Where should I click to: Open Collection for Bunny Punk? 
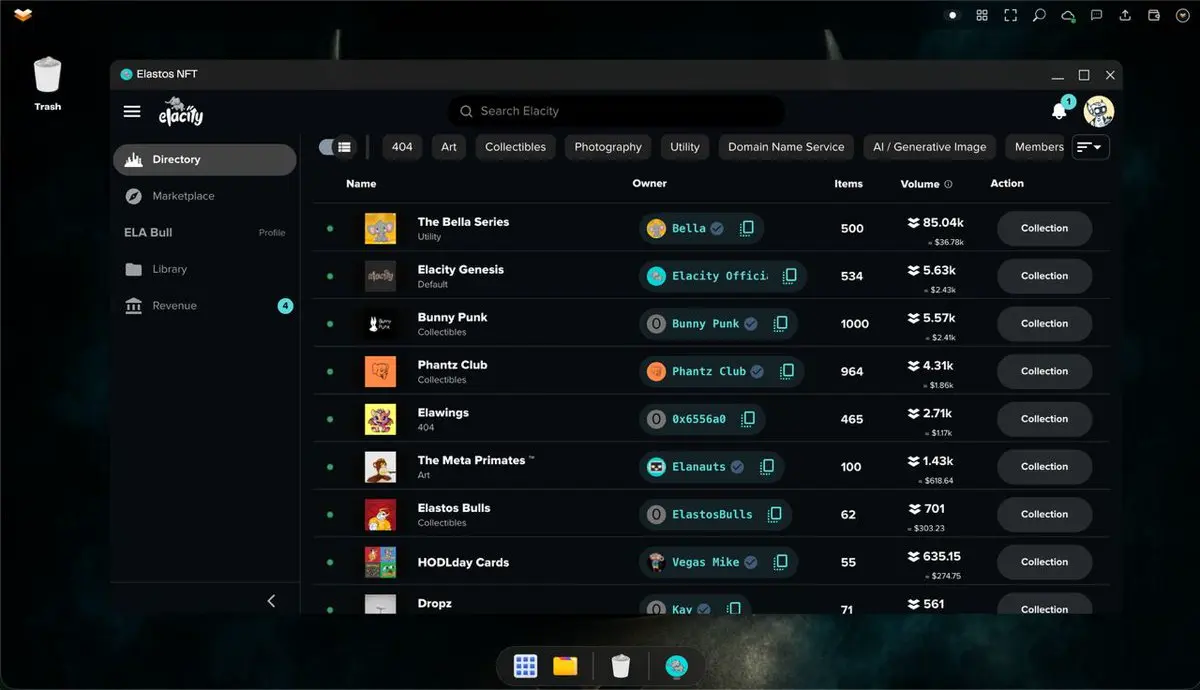coord(1045,323)
